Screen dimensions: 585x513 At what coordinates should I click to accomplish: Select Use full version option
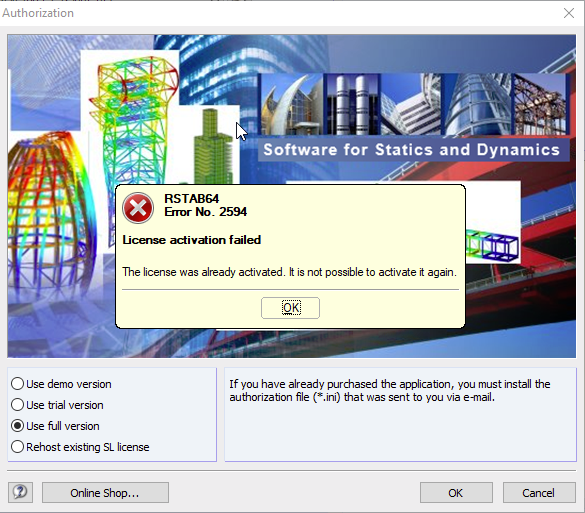pos(56,426)
